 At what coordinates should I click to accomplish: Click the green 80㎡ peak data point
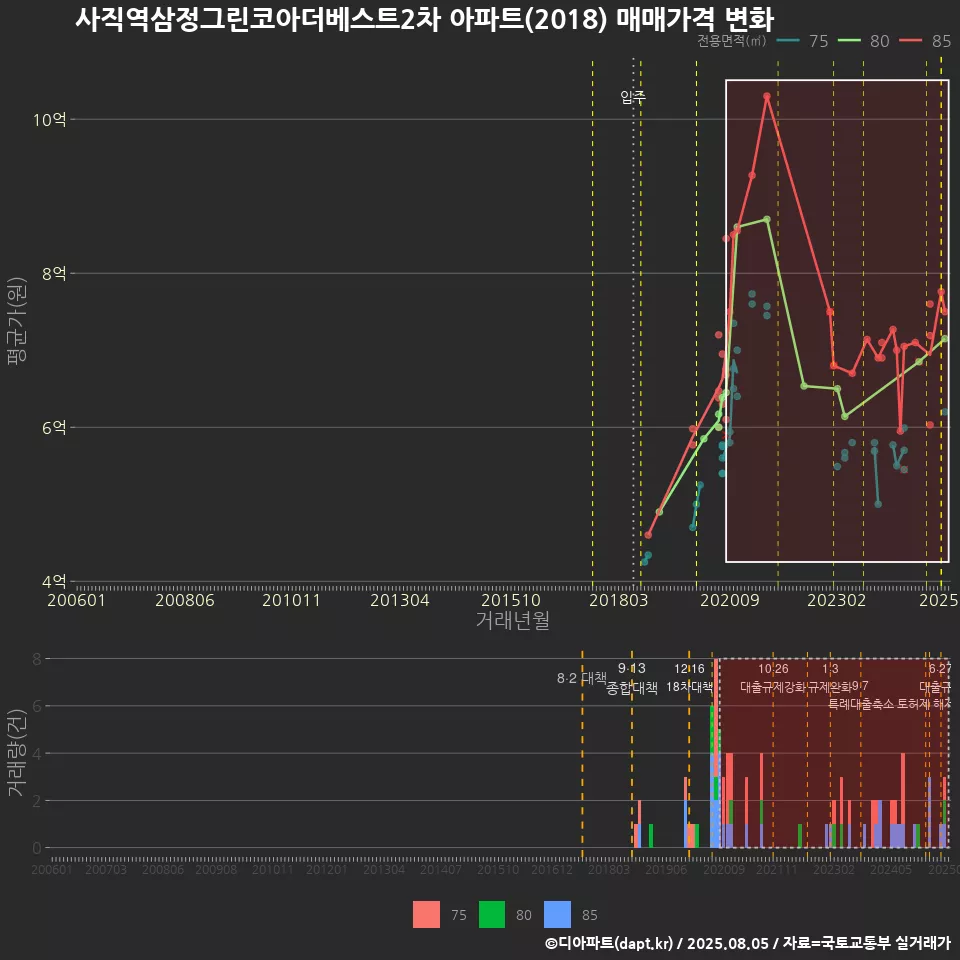point(767,219)
